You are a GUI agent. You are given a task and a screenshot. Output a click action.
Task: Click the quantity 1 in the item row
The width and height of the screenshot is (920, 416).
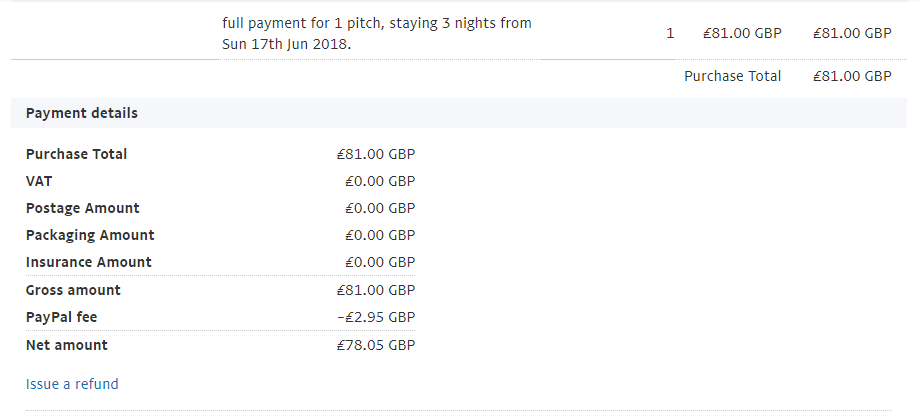pos(670,33)
